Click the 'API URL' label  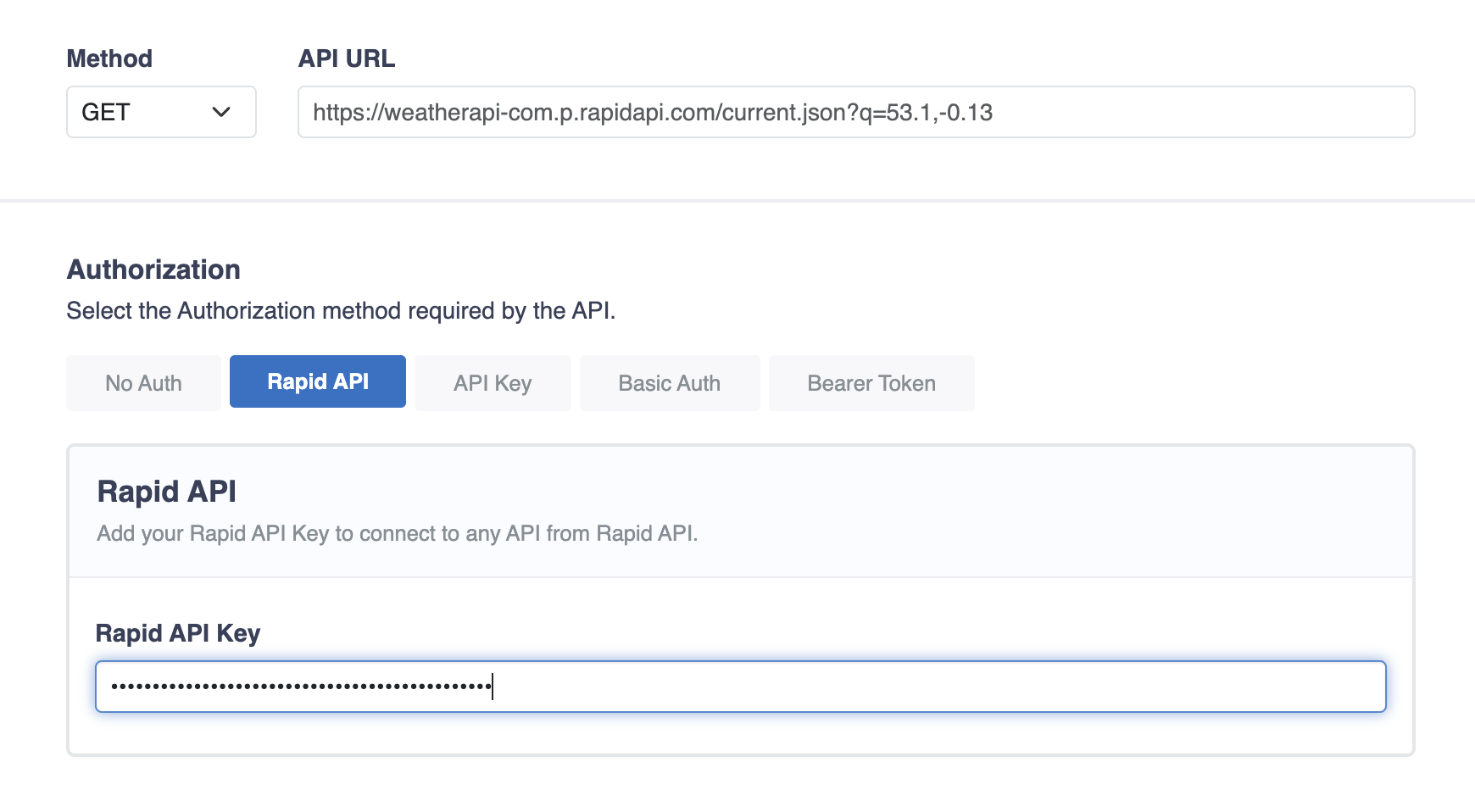tap(347, 58)
